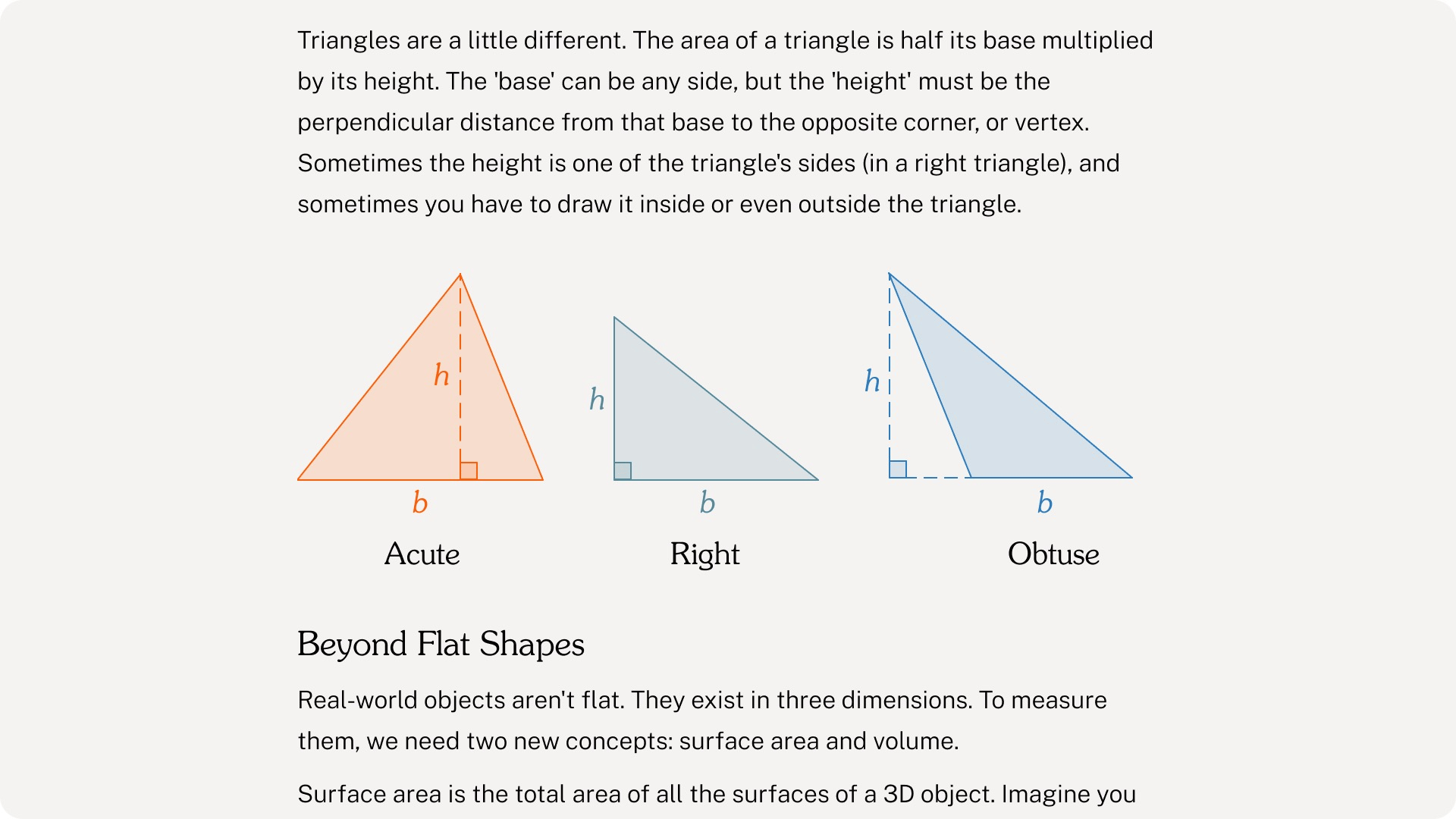
Task: Click the orange h height label
Action: coord(441,375)
